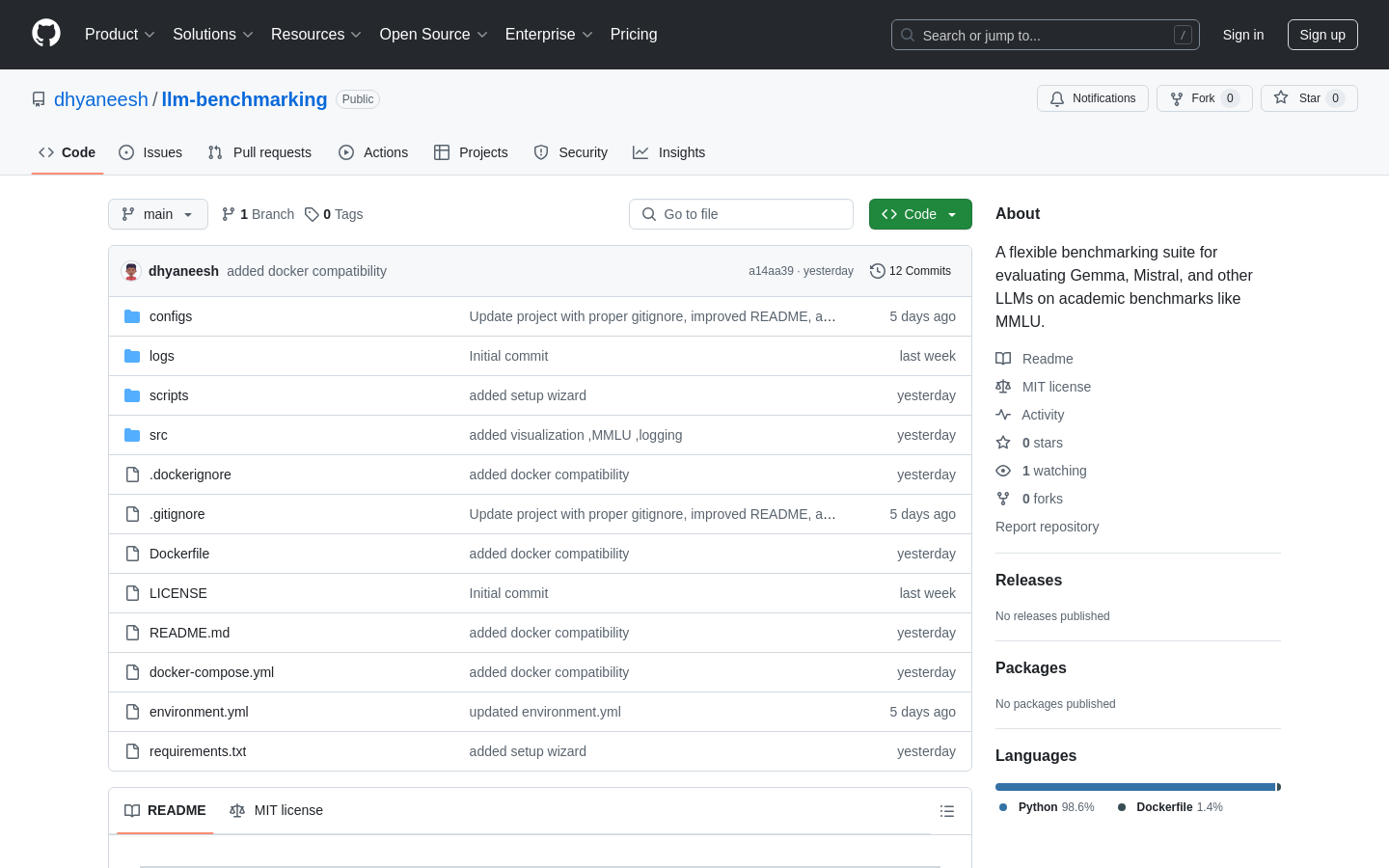The height and width of the screenshot is (868, 1389).
Task: Open the README outline list icon
Action: coord(947,811)
